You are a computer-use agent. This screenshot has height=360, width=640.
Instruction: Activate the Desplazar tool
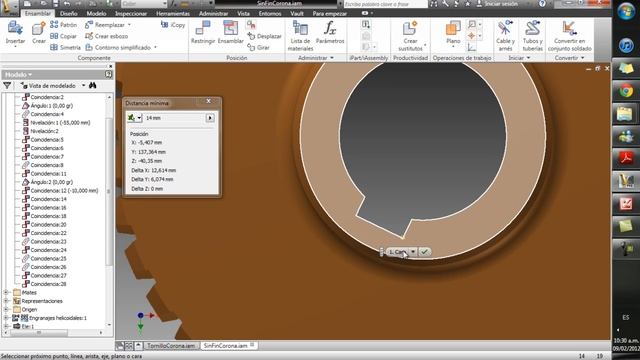point(264,36)
